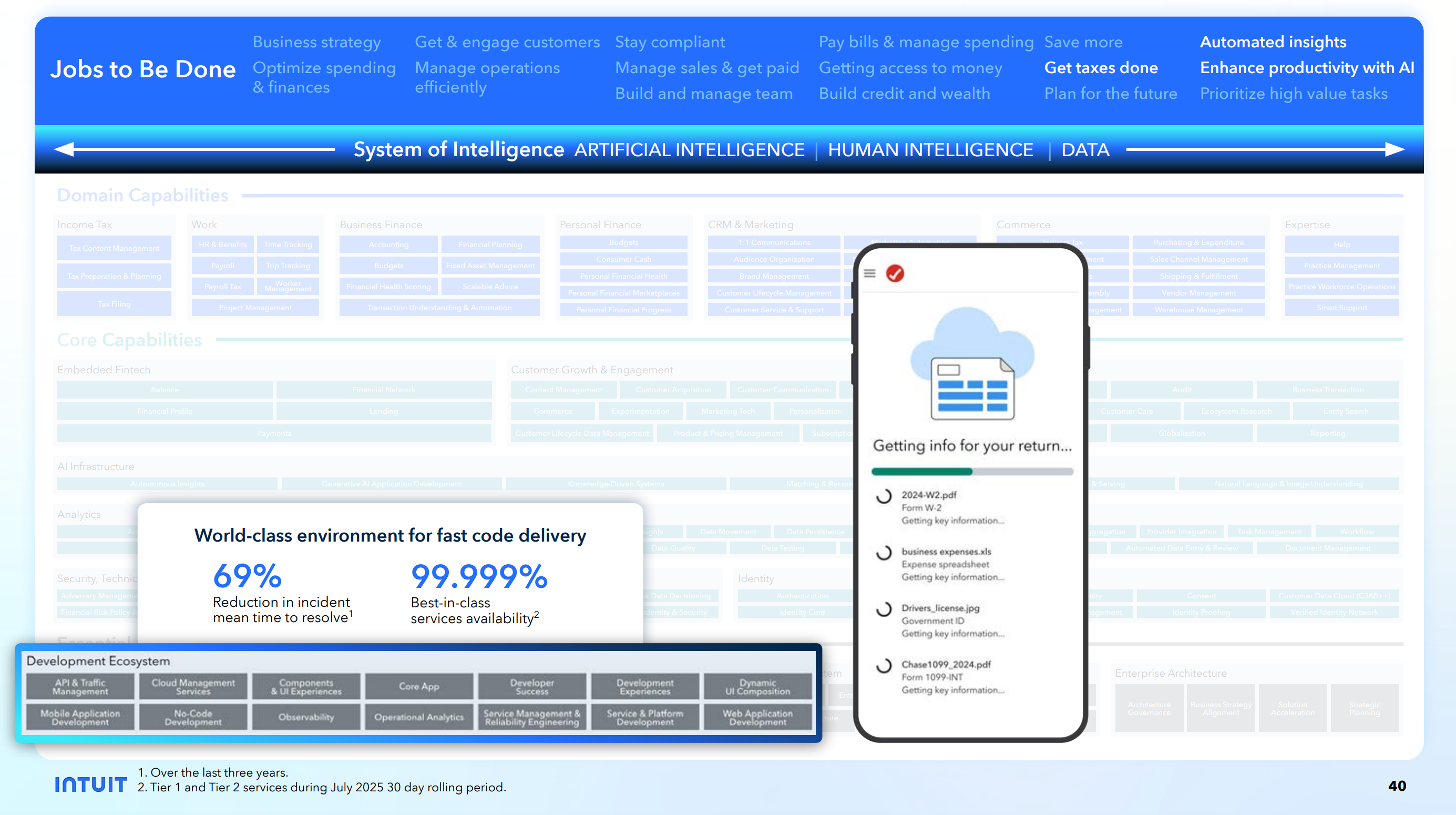Select the No-Code Development tile
This screenshot has height=815, width=1456.
pos(193,717)
